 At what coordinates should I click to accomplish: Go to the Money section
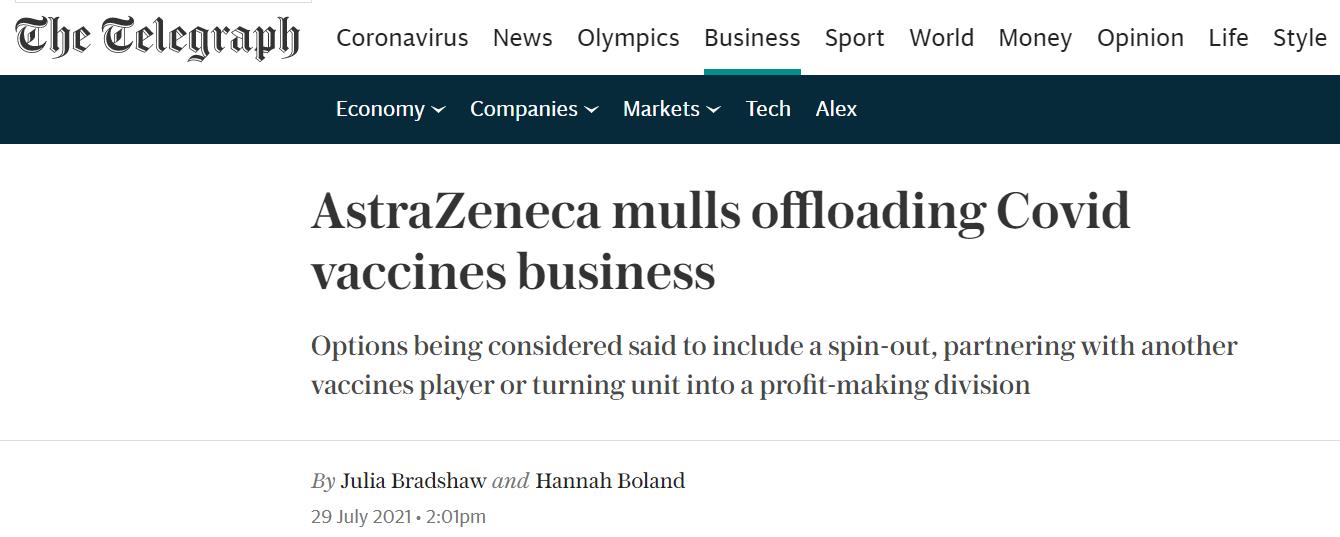pyautogui.click(x=1035, y=38)
